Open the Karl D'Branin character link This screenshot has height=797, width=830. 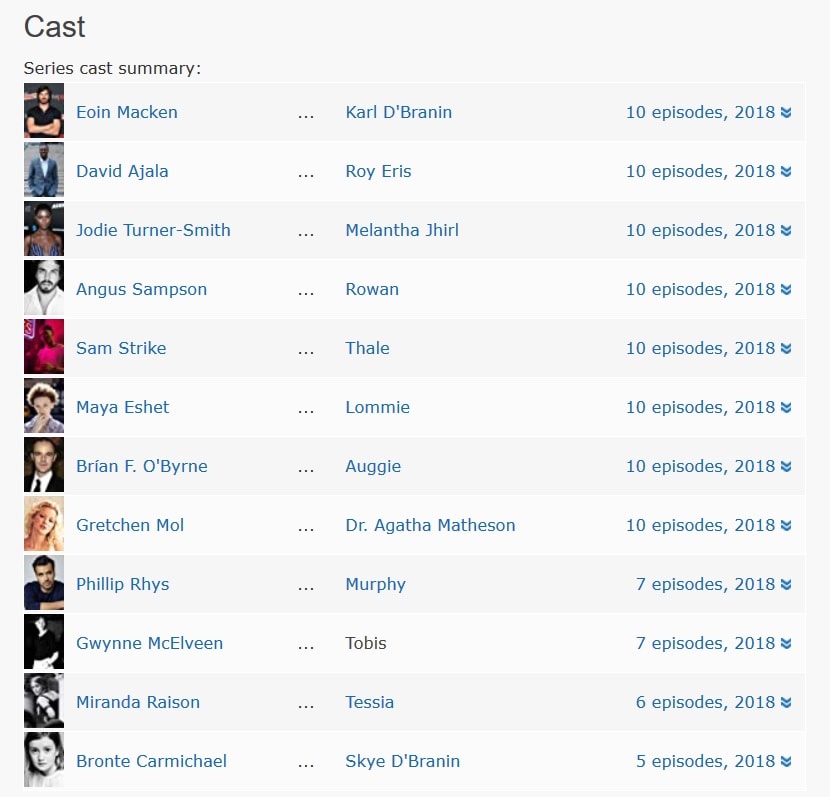pos(398,112)
